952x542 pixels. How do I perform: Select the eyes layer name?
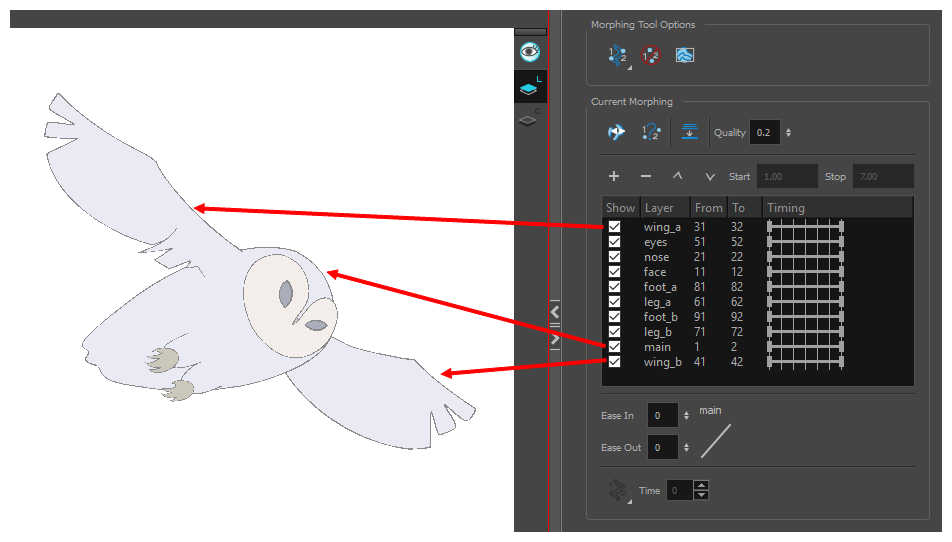[655, 242]
